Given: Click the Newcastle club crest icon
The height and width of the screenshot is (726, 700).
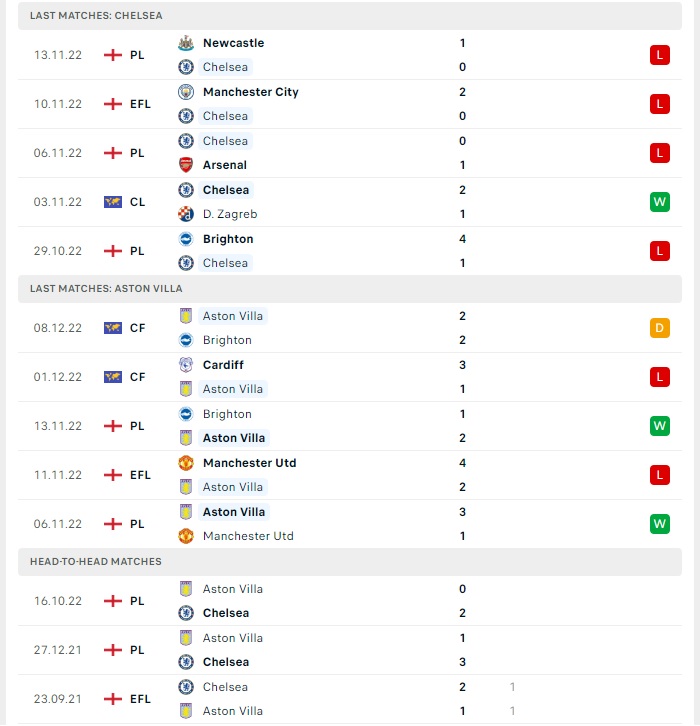Looking at the screenshot, I should coord(186,43).
